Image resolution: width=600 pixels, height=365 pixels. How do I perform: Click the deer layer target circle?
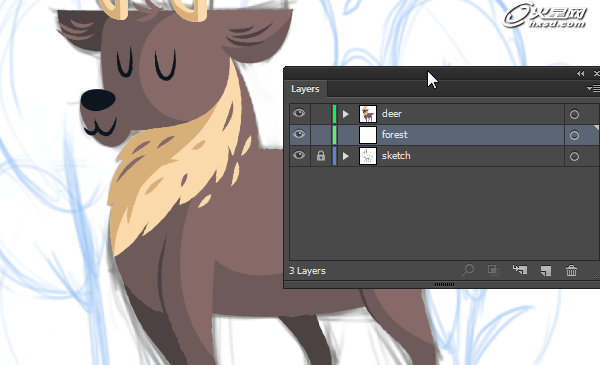[574, 114]
